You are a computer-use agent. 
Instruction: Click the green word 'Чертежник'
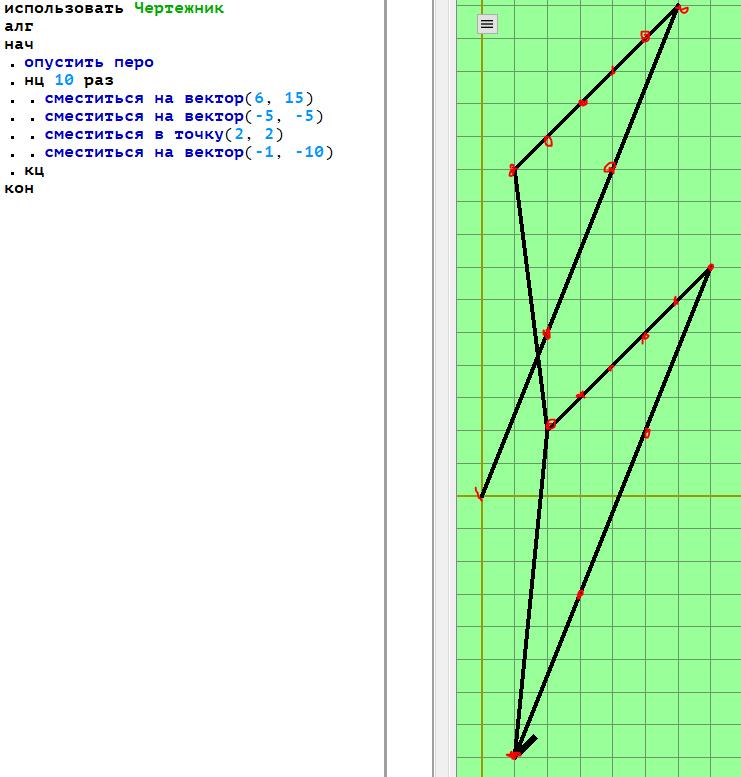pyautogui.click(x=179, y=8)
